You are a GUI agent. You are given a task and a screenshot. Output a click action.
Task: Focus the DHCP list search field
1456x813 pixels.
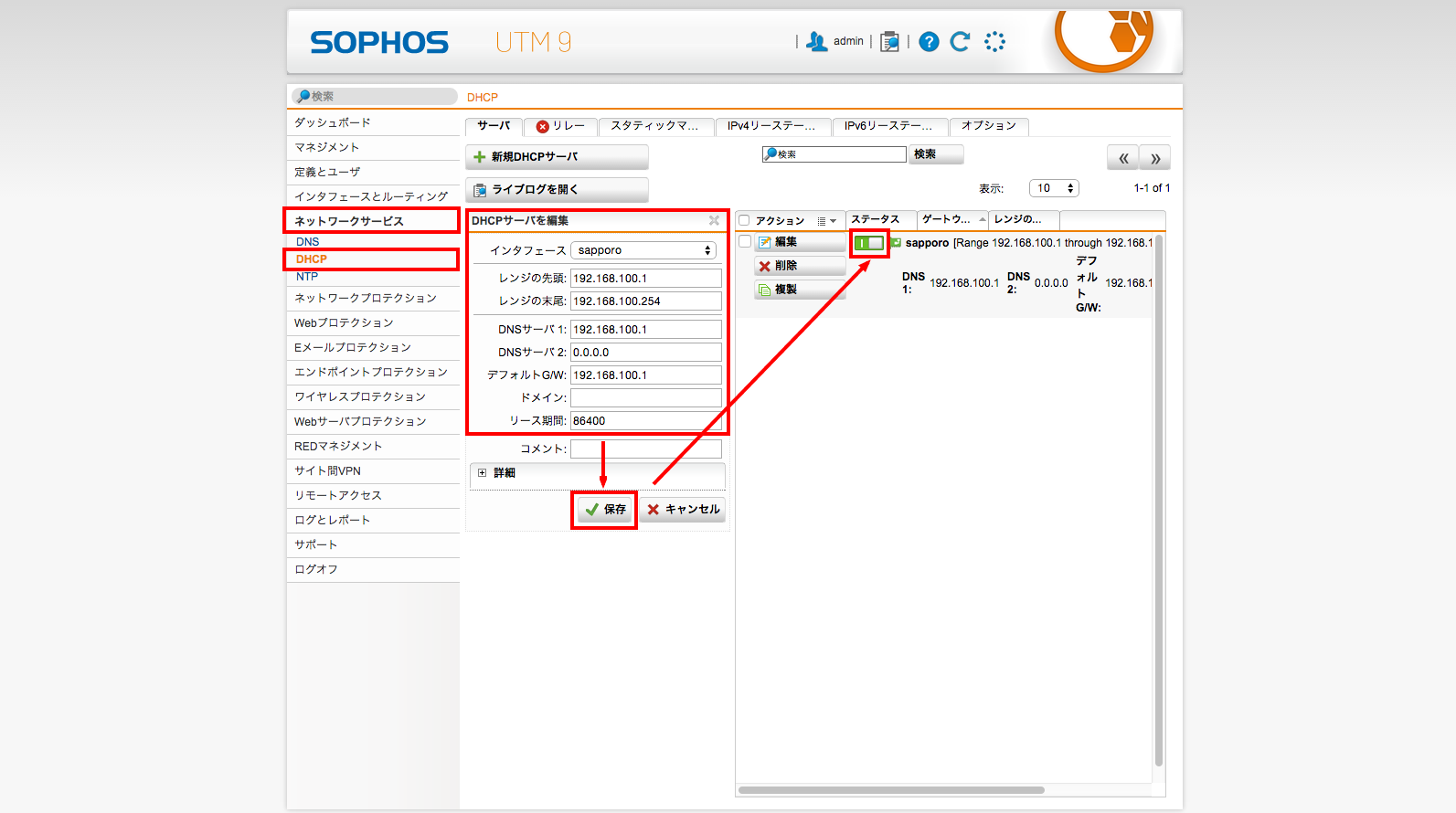(834, 154)
